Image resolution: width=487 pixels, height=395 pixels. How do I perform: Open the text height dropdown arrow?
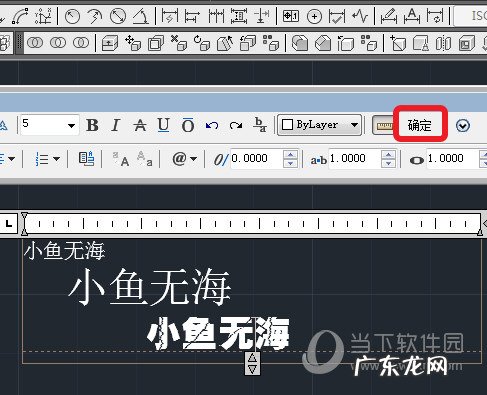pos(71,126)
